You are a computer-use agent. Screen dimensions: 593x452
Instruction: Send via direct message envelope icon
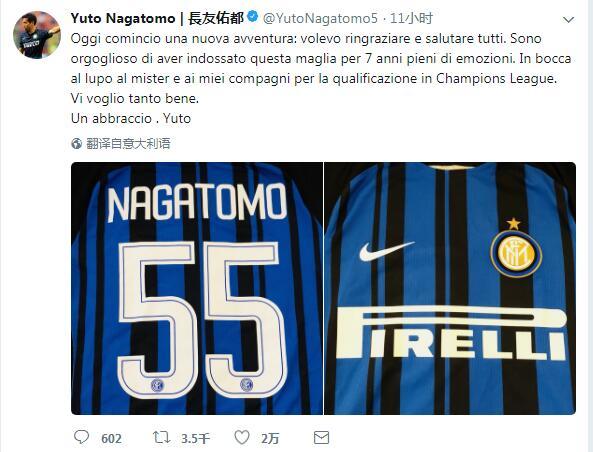point(321,438)
